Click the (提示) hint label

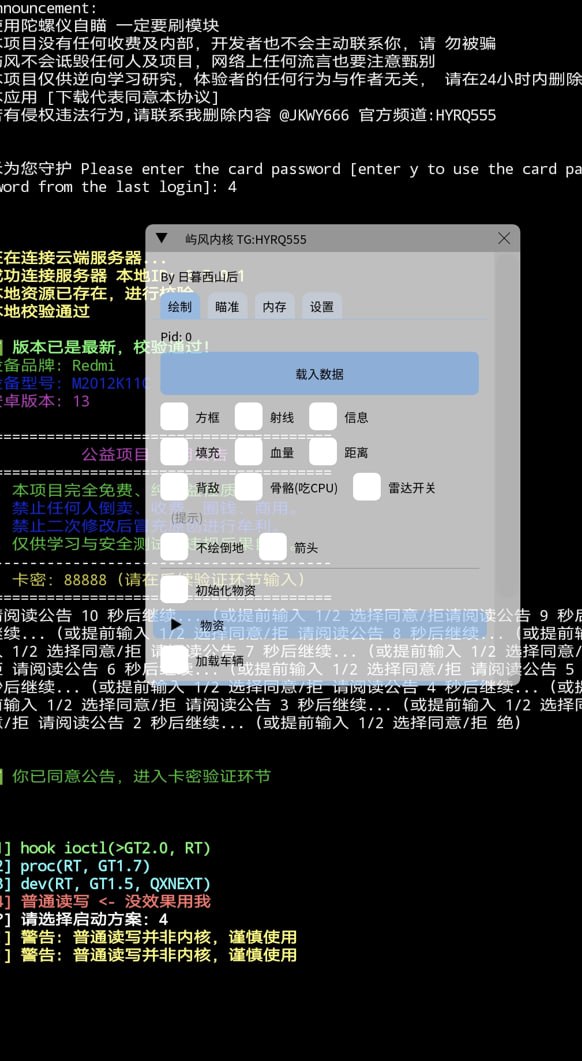[187, 518]
